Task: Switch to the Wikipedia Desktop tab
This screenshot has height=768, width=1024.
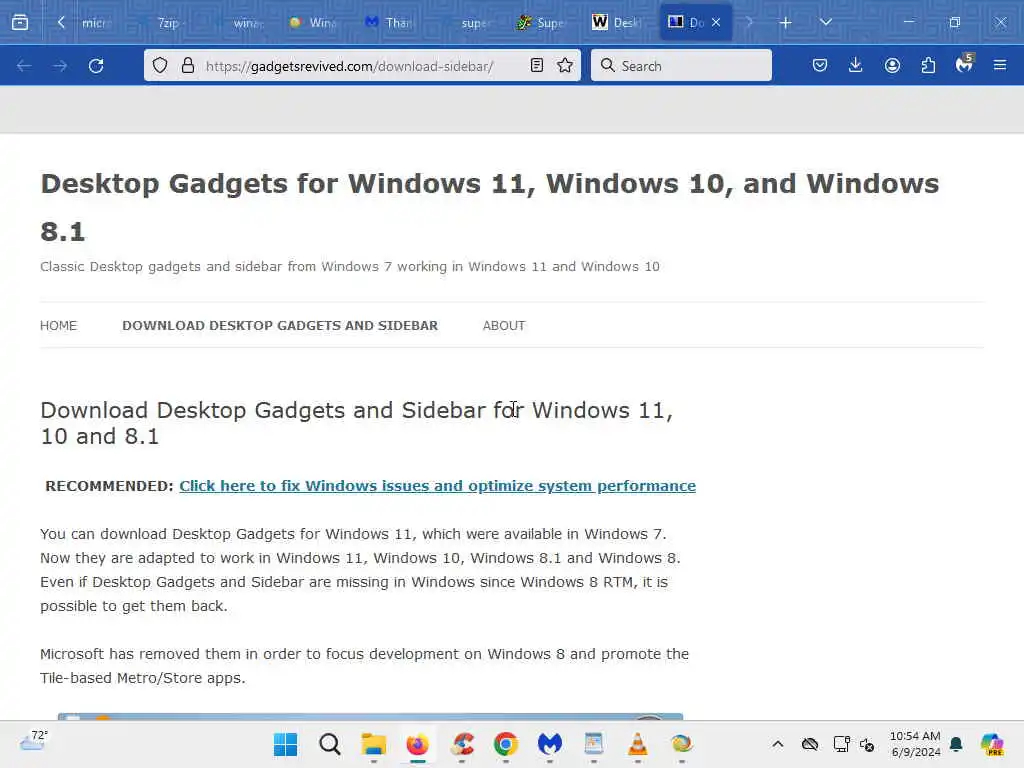Action: (x=617, y=23)
